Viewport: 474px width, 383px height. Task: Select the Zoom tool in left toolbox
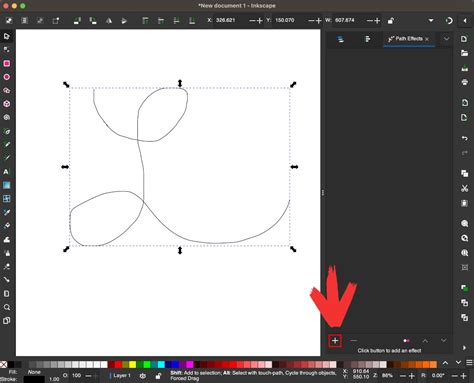coord(7,307)
